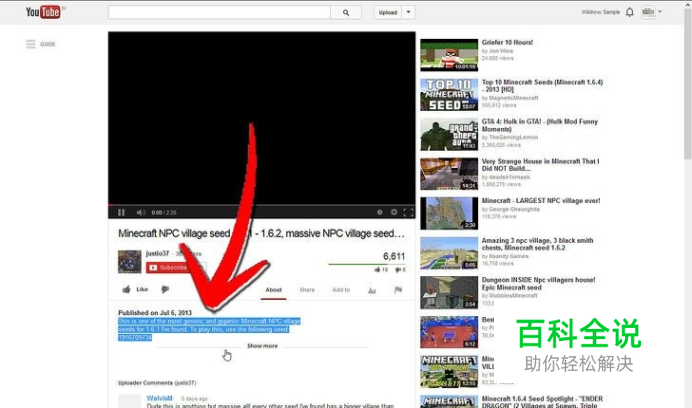692x408 pixels.
Task: Click the search magnifier button
Action: click(x=346, y=12)
